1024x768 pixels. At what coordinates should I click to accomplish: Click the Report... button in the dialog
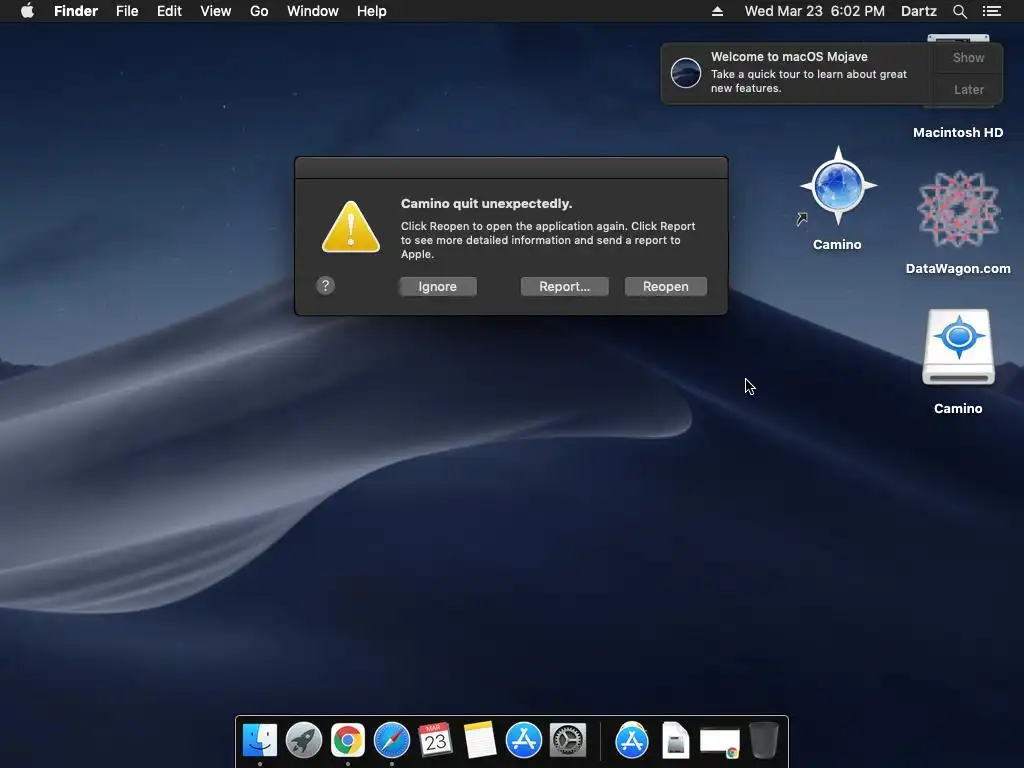click(x=564, y=287)
